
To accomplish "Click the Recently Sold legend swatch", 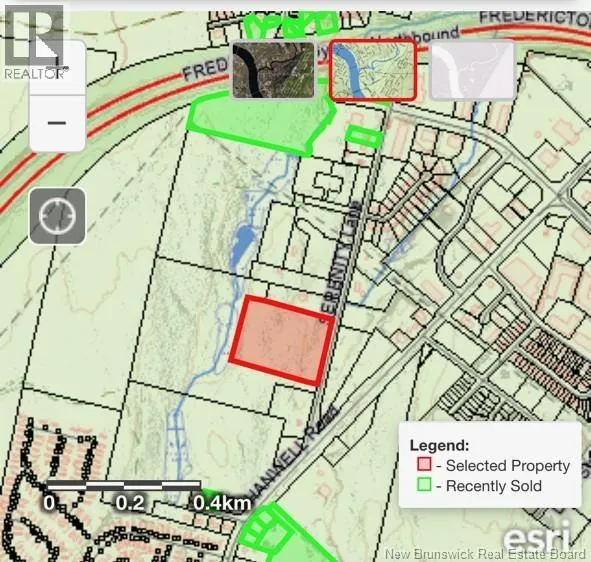I will tap(424, 485).
